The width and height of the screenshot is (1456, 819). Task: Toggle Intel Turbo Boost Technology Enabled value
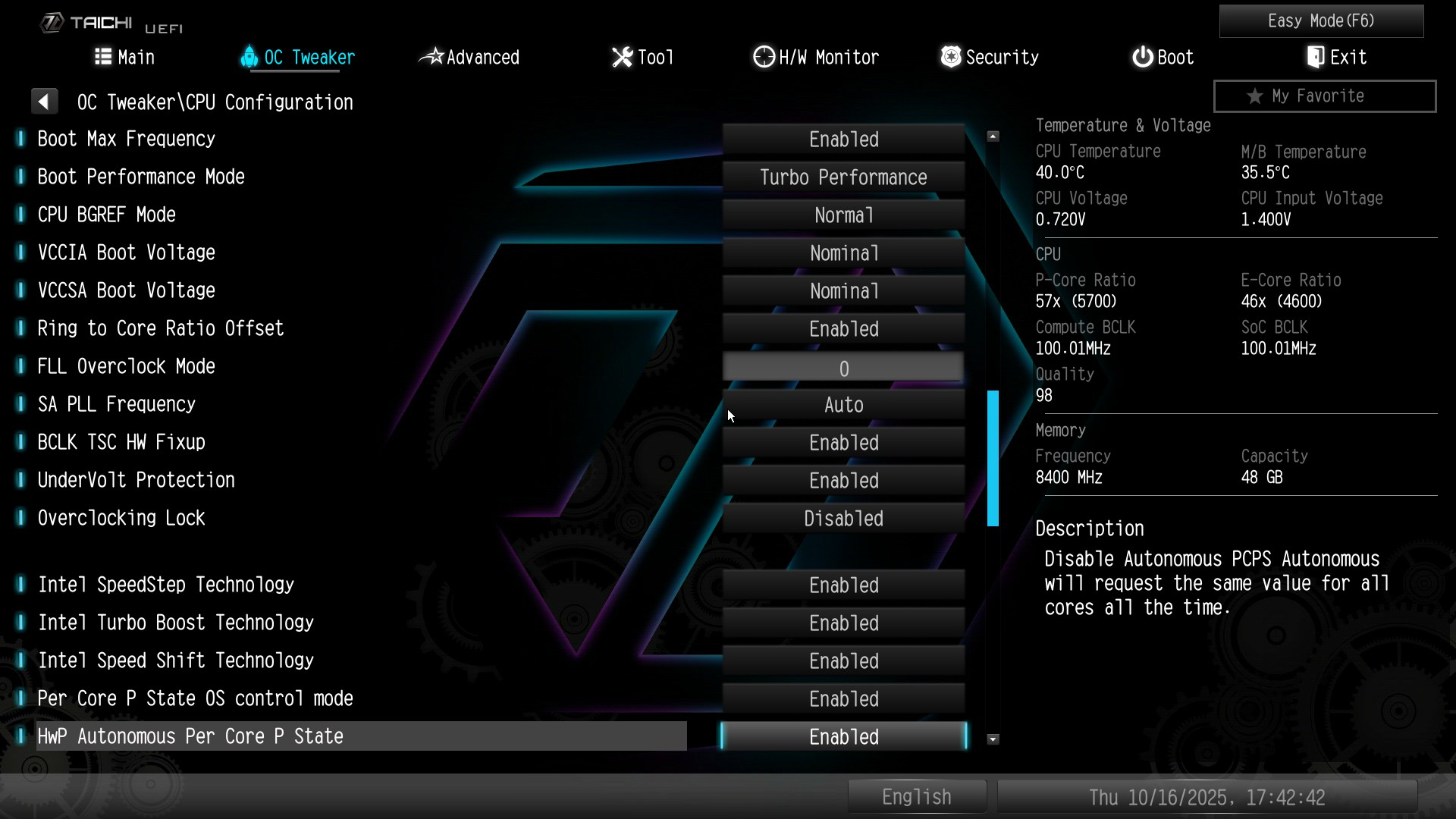click(x=843, y=623)
